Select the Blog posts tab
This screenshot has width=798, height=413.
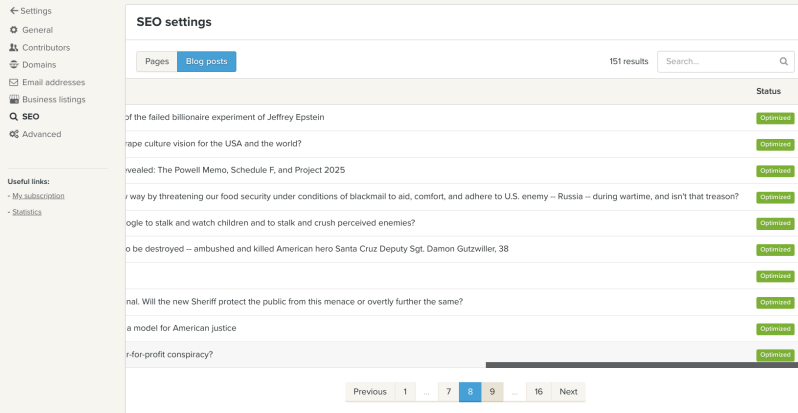point(206,62)
